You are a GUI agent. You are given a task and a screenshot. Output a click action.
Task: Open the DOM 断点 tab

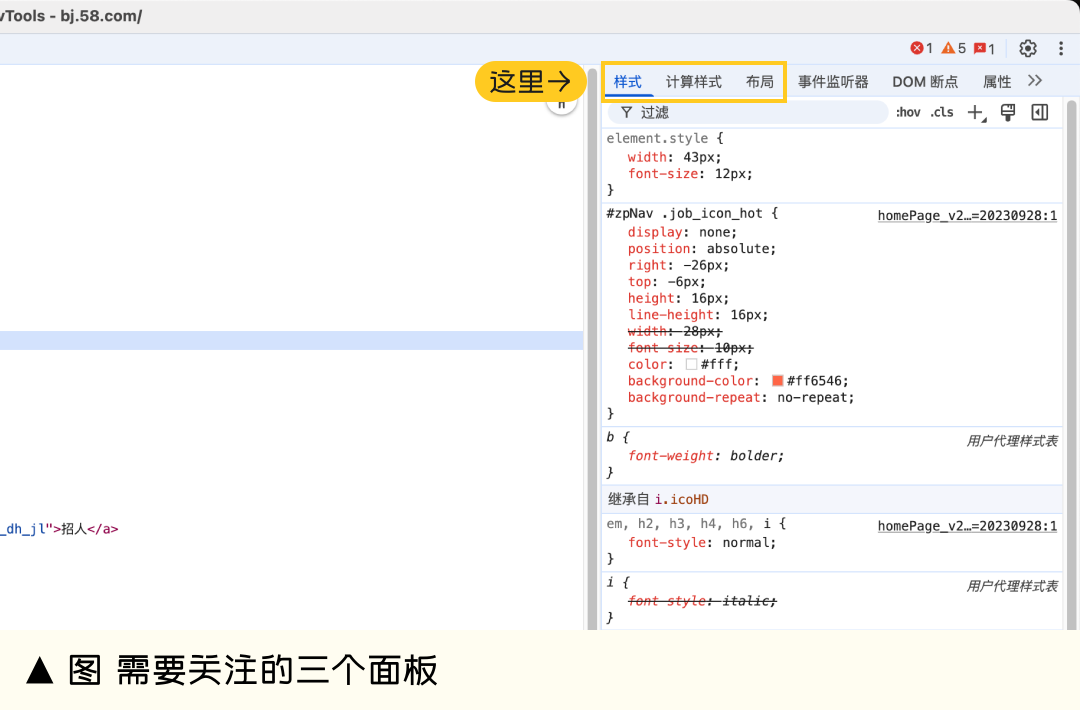(925, 82)
